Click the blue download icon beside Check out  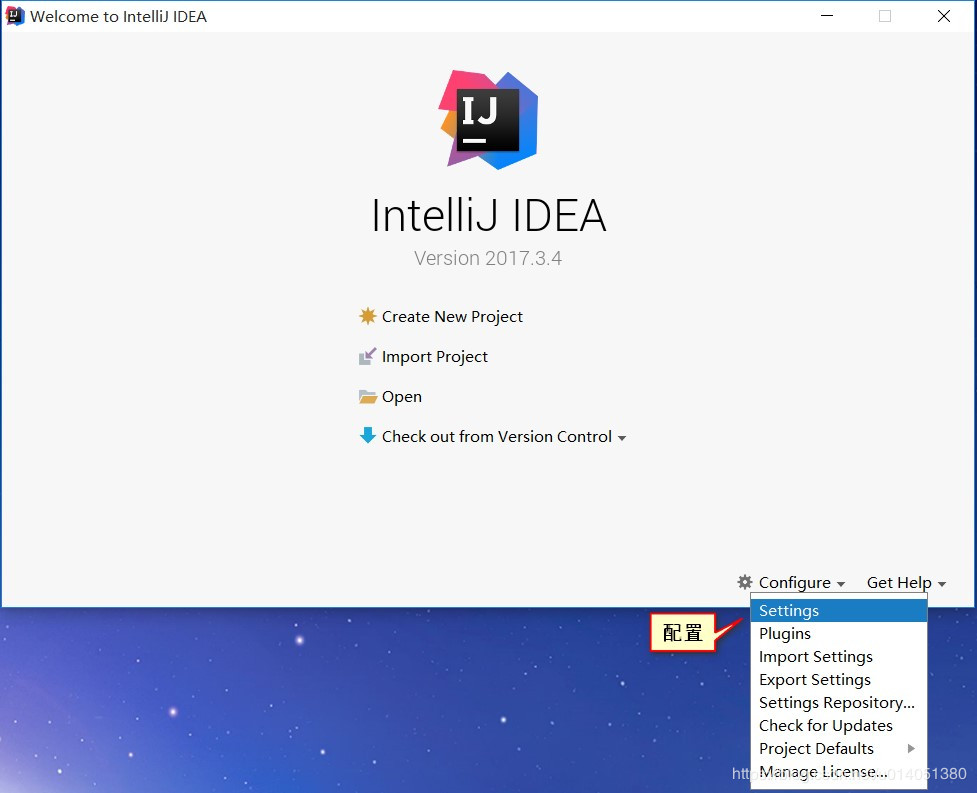367,436
